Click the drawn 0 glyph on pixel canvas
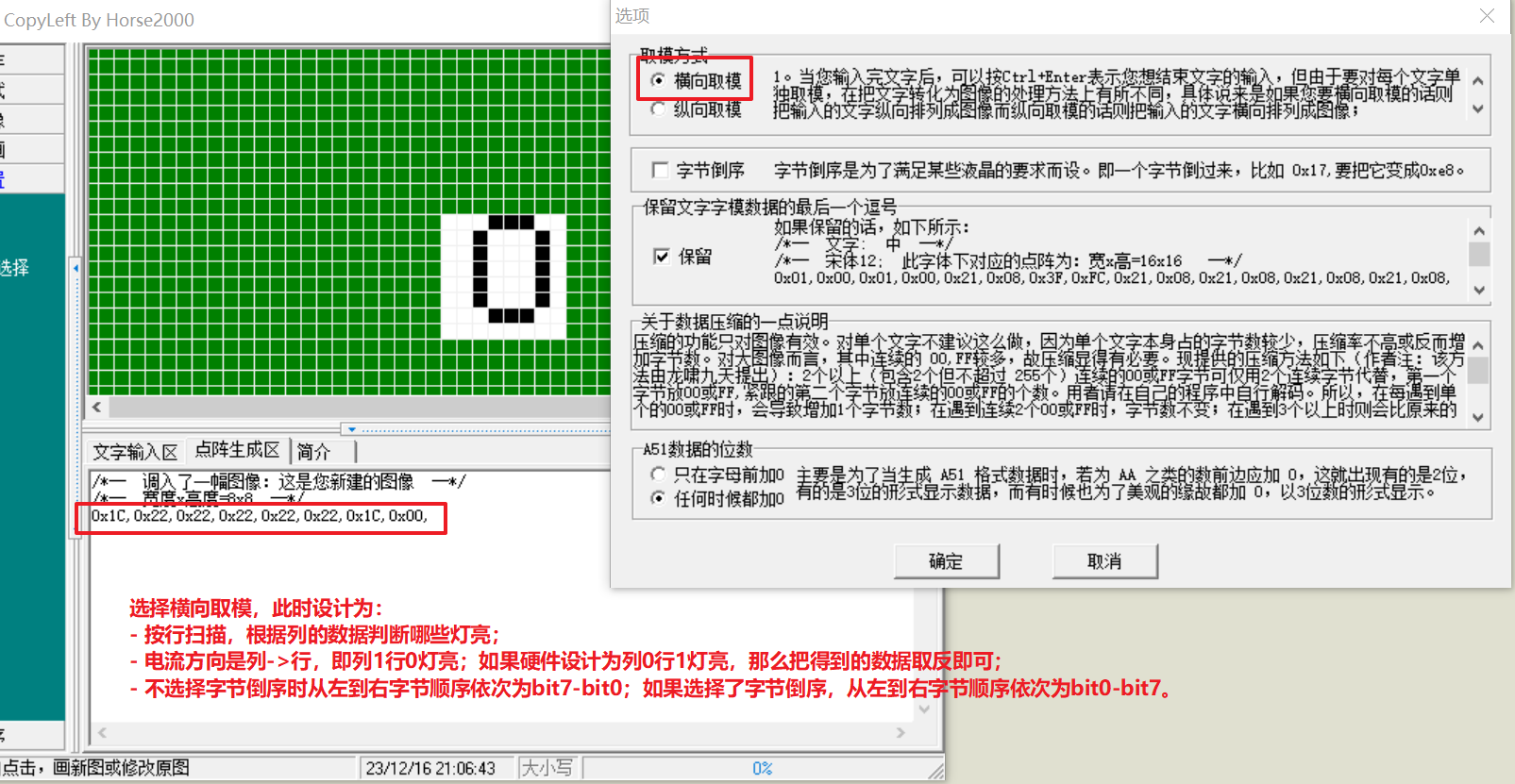 click(x=511, y=270)
